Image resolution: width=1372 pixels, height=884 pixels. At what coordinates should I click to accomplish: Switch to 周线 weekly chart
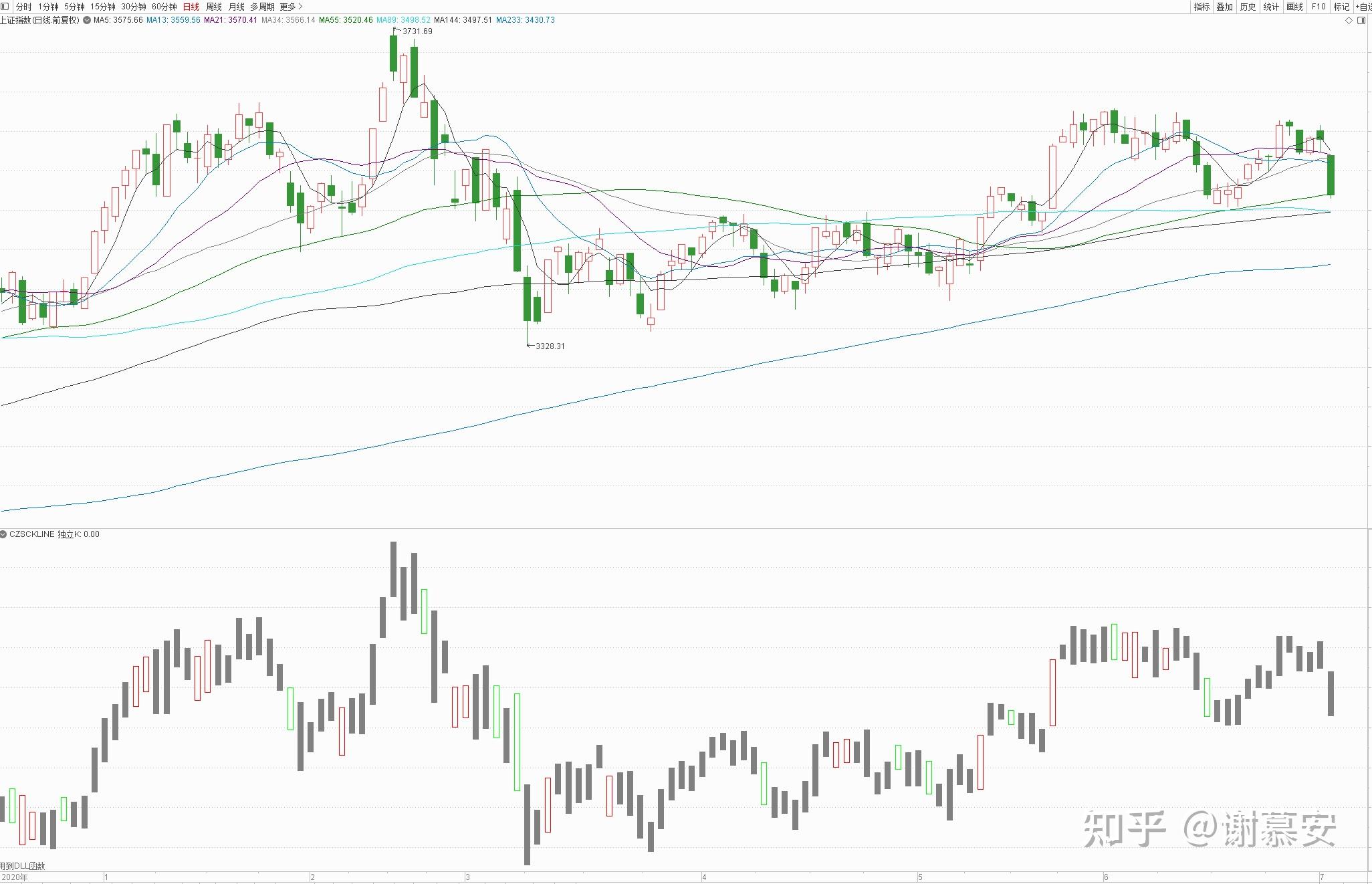214,7
